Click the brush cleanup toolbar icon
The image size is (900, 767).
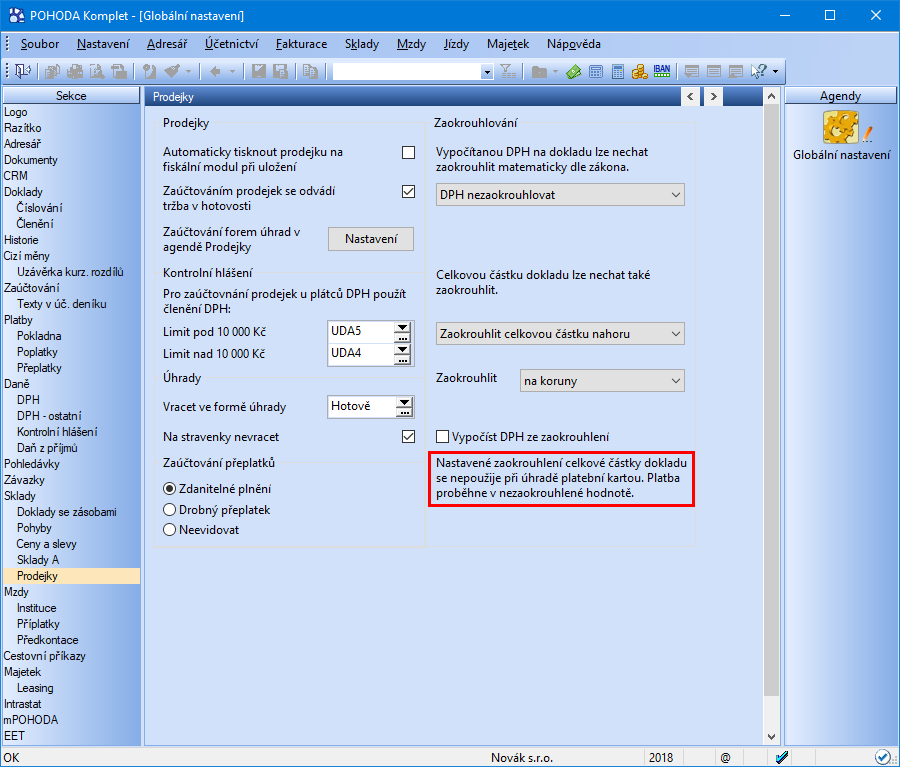(x=172, y=71)
